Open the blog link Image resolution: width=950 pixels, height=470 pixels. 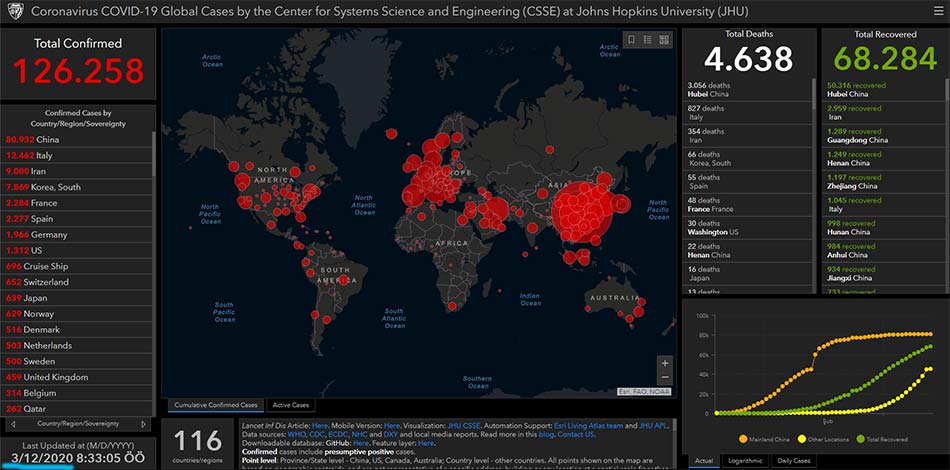546,434
